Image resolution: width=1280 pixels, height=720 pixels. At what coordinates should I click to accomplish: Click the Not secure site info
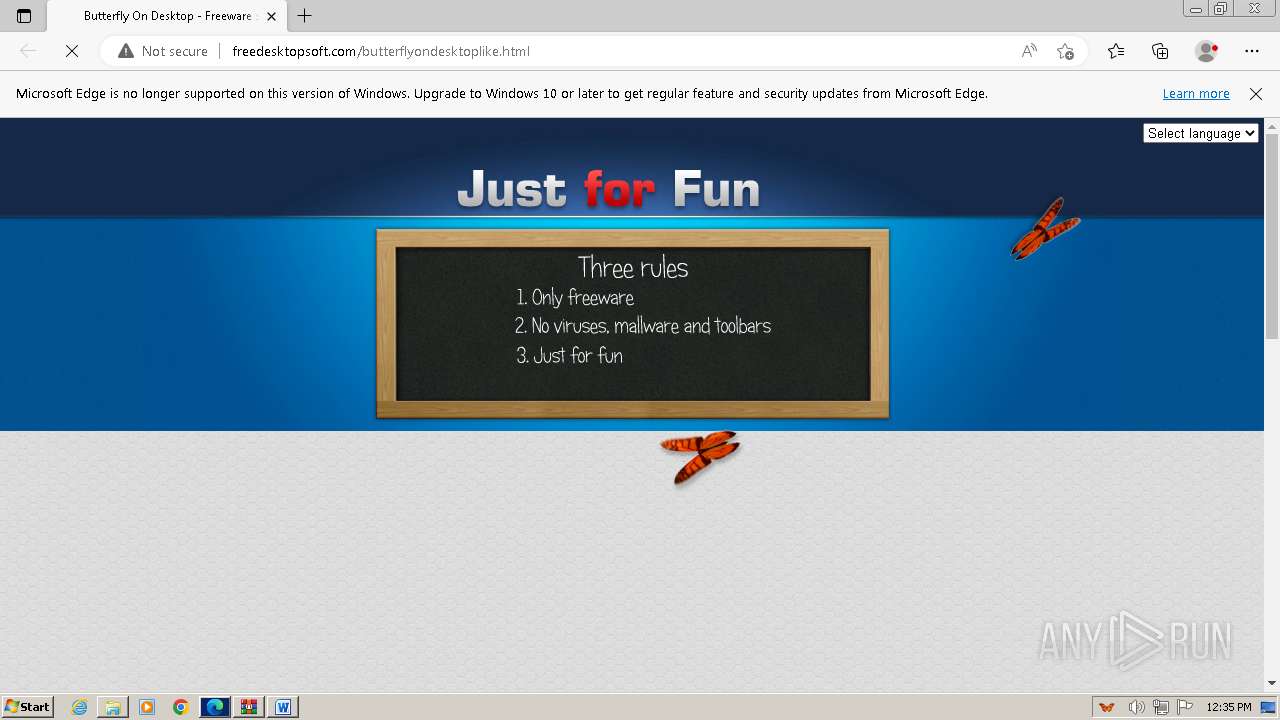pyautogui.click(x=163, y=51)
